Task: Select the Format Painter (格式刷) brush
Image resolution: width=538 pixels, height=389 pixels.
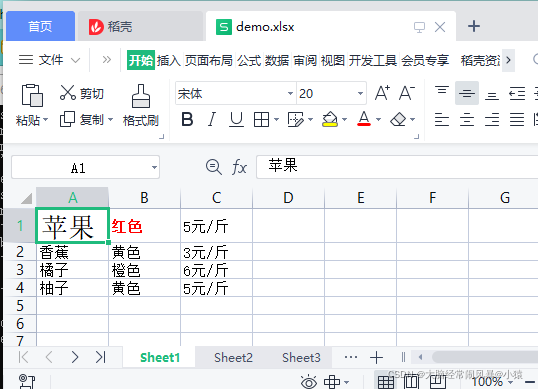Action: click(141, 96)
